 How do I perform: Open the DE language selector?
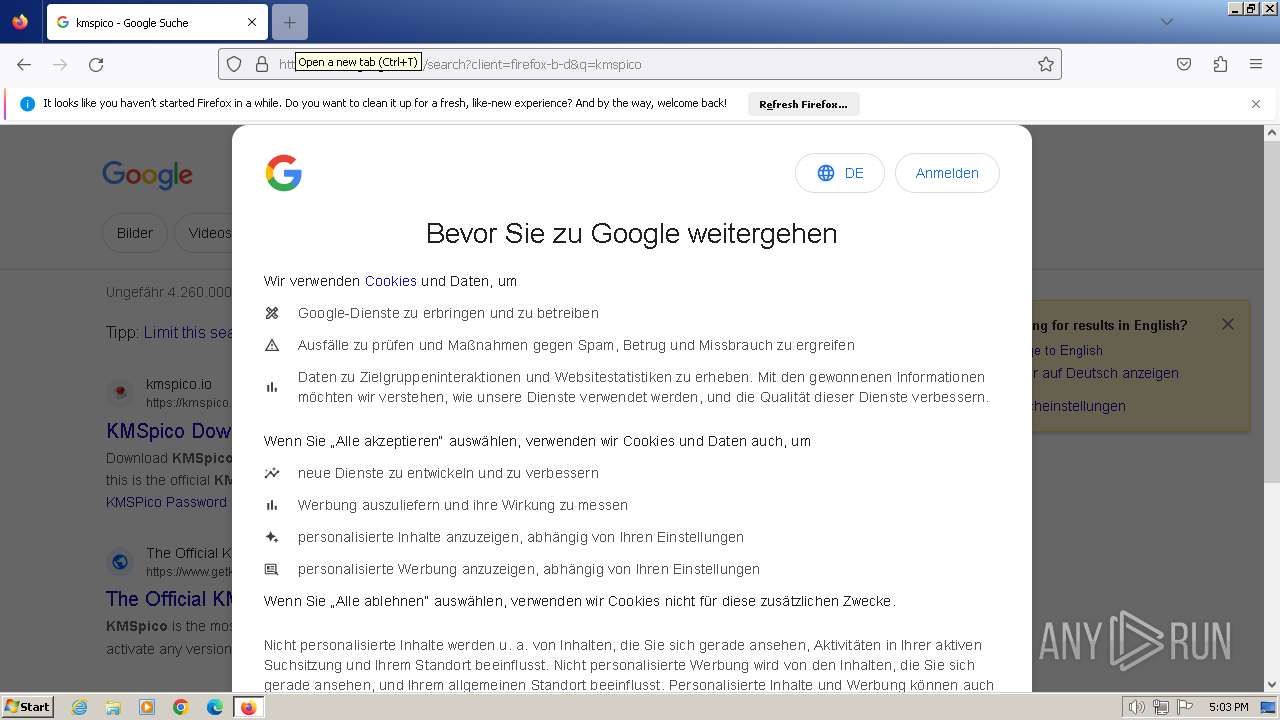pos(840,173)
